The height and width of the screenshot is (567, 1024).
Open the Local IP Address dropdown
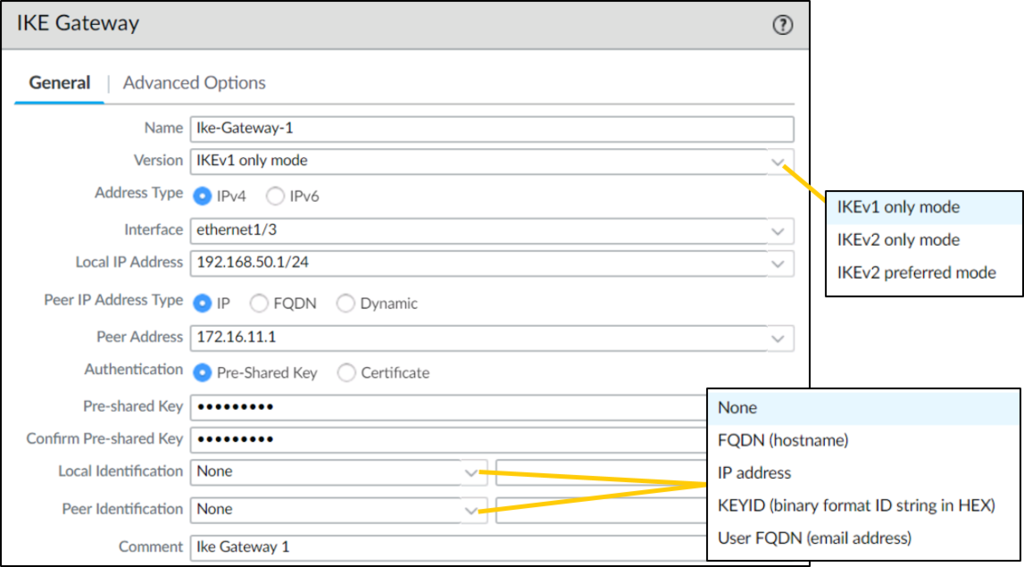pos(777,263)
